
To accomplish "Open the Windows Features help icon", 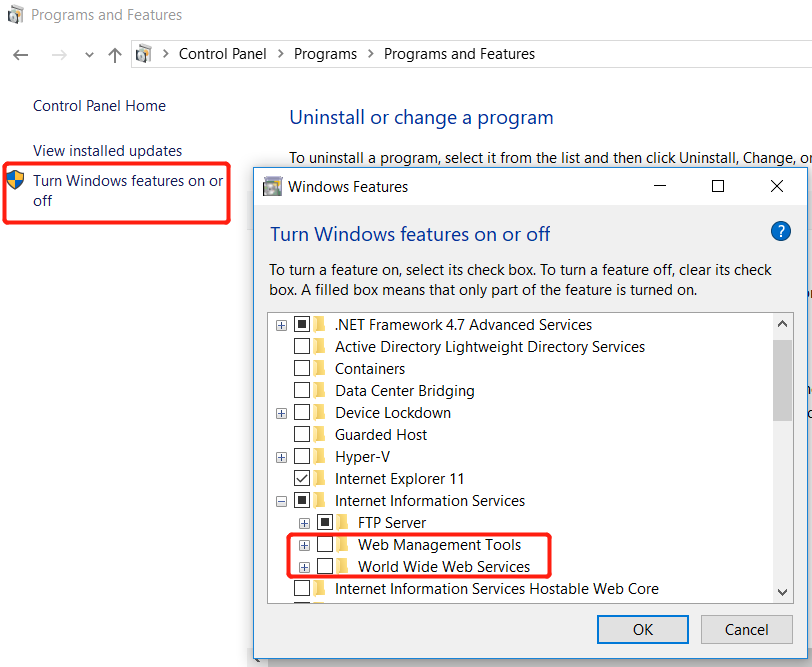I will pos(780,231).
